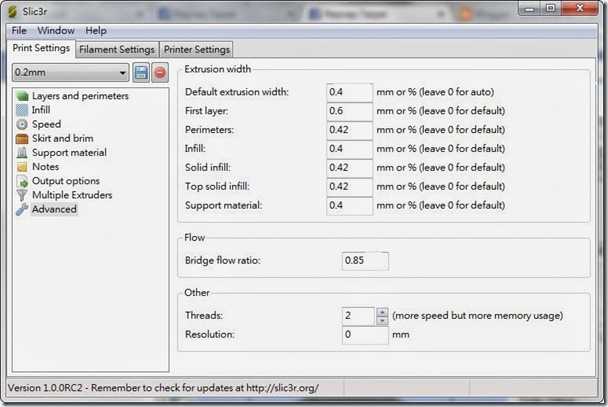Click the Notes category icon
The height and width of the screenshot is (407, 608).
click(22, 167)
